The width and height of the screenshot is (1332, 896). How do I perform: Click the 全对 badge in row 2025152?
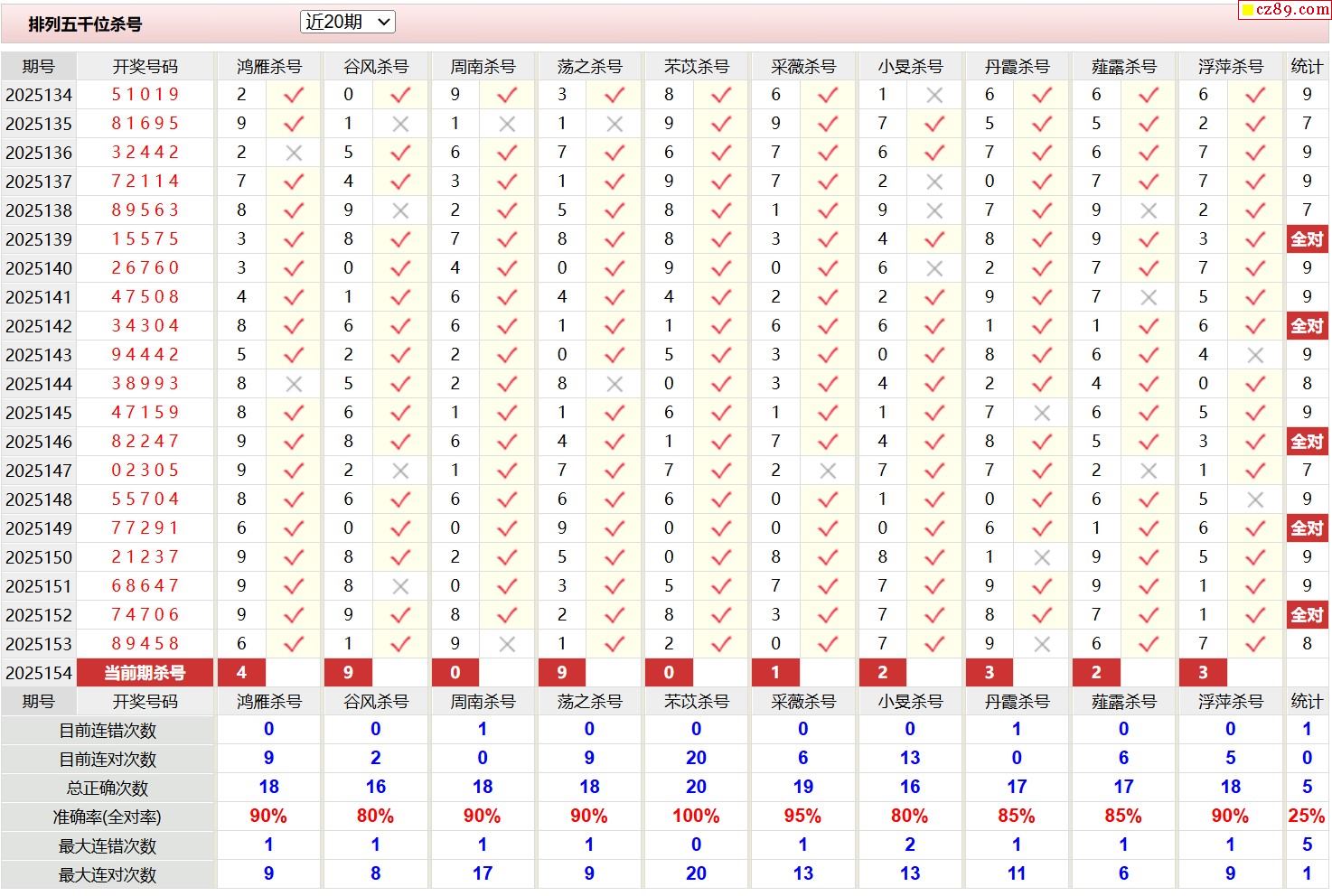[x=1307, y=615]
